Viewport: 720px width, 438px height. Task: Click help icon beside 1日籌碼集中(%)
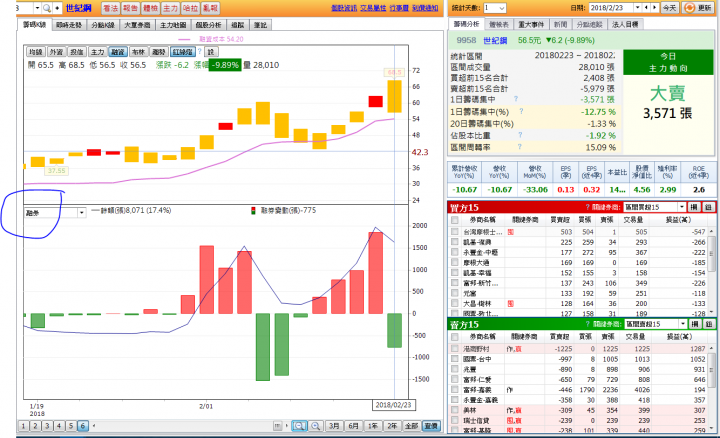click(x=522, y=111)
